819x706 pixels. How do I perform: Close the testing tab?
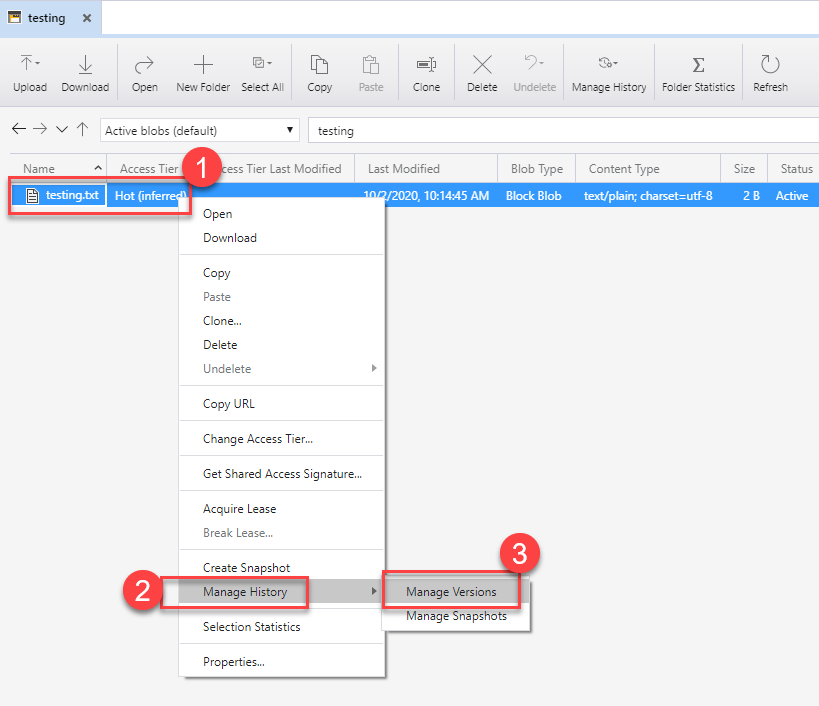86,18
